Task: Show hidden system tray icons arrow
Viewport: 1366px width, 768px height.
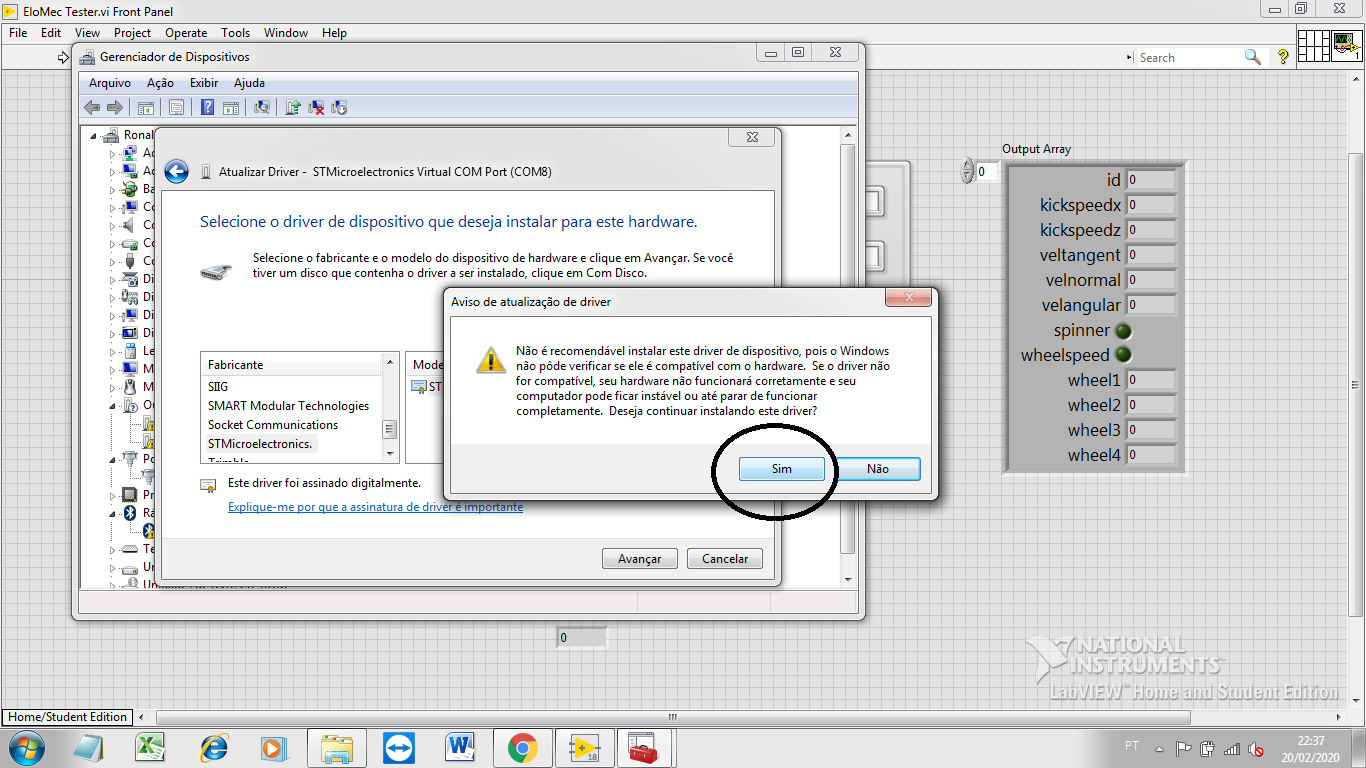Action: [x=1159, y=748]
